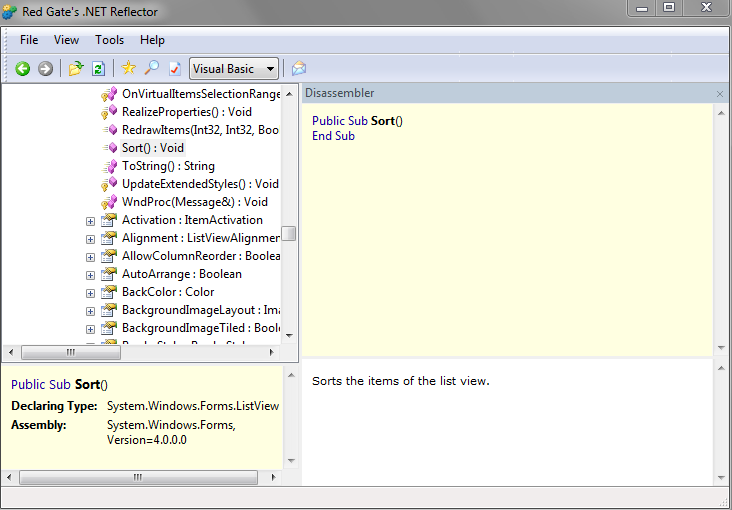Screen dimensions: 732x510
Task: Select the AutoArrange : Boolean row
Action: [182, 274]
